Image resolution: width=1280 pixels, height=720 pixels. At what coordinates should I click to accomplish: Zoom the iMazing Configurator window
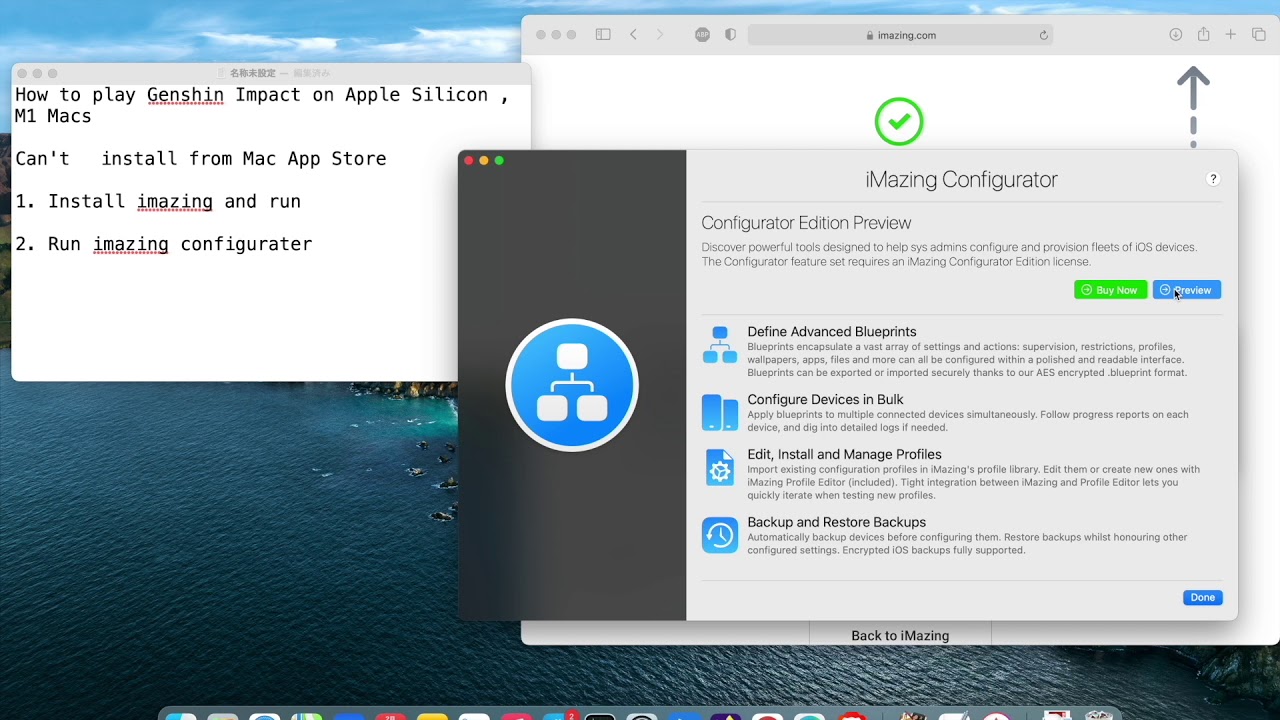(x=499, y=160)
